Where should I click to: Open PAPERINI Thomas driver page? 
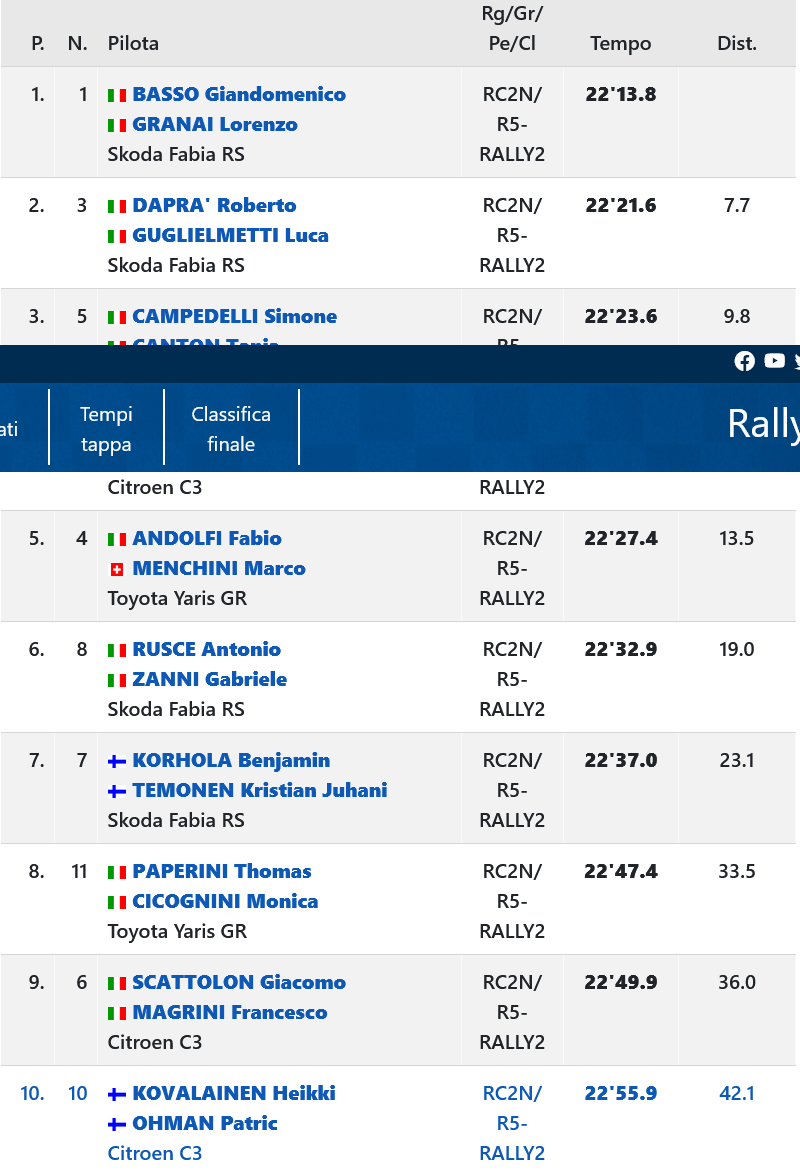[x=221, y=871]
